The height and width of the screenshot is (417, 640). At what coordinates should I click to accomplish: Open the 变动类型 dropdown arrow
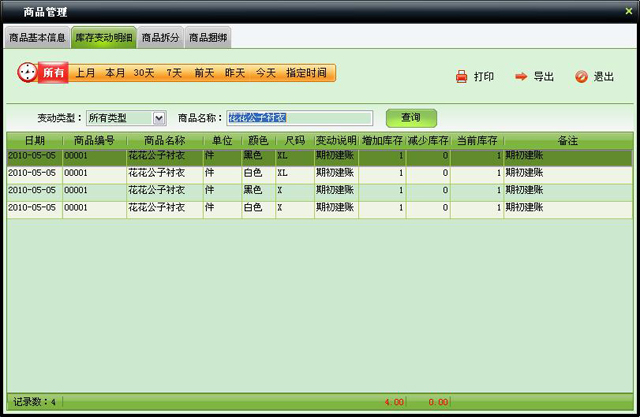158,118
